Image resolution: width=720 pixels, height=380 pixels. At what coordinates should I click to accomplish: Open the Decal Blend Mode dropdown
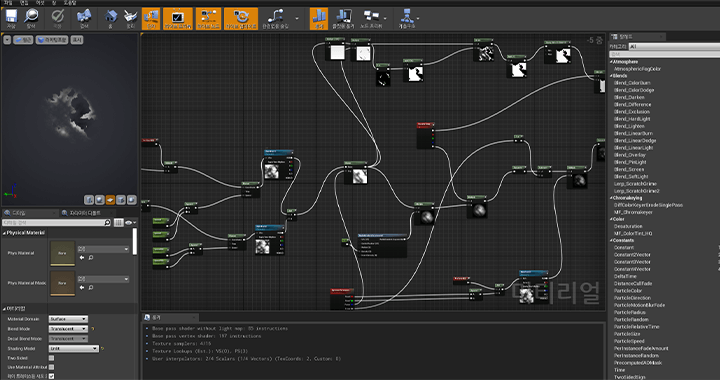pyautogui.click(x=68, y=339)
